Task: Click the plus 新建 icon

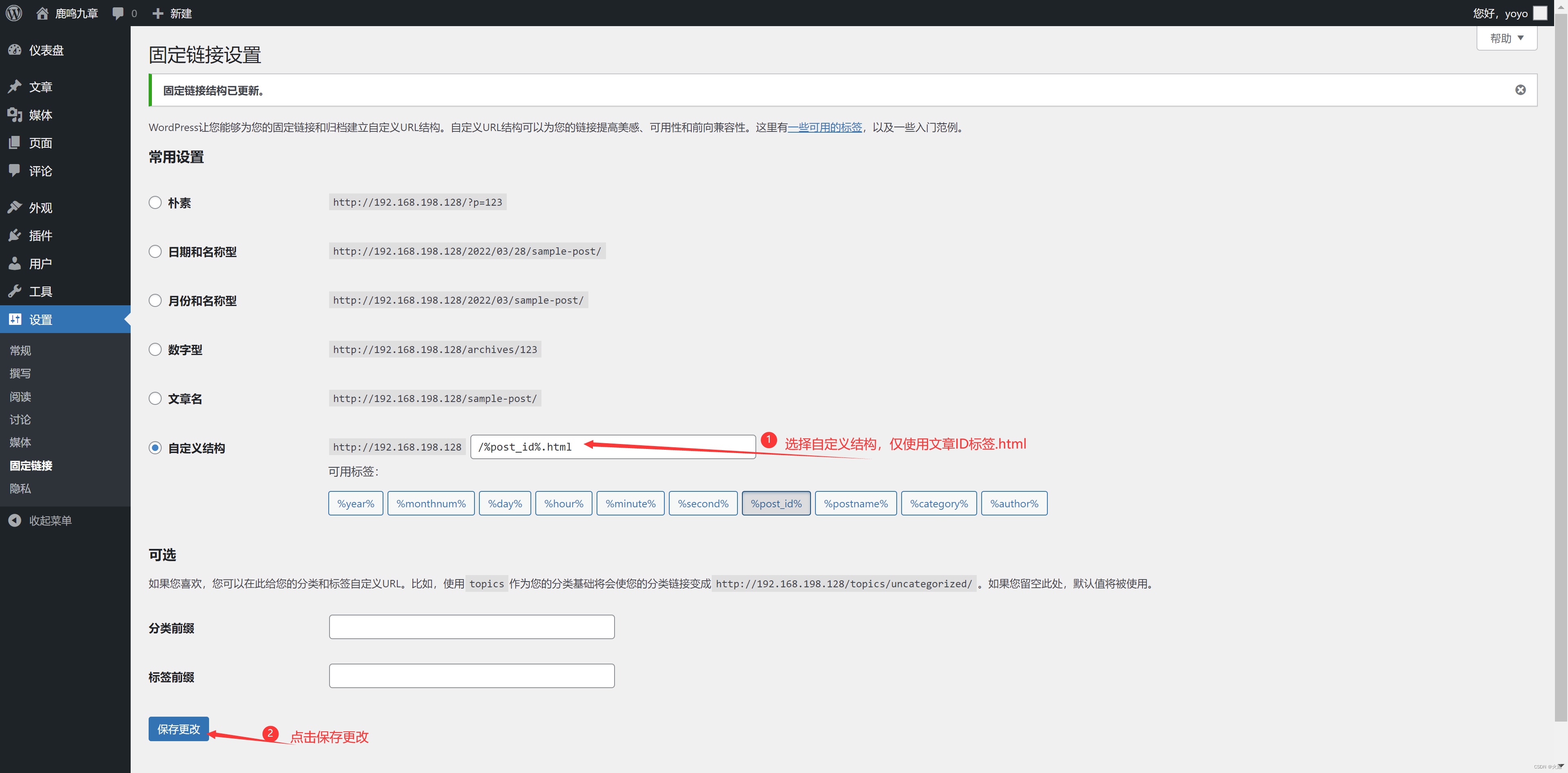Action: [158, 13]
